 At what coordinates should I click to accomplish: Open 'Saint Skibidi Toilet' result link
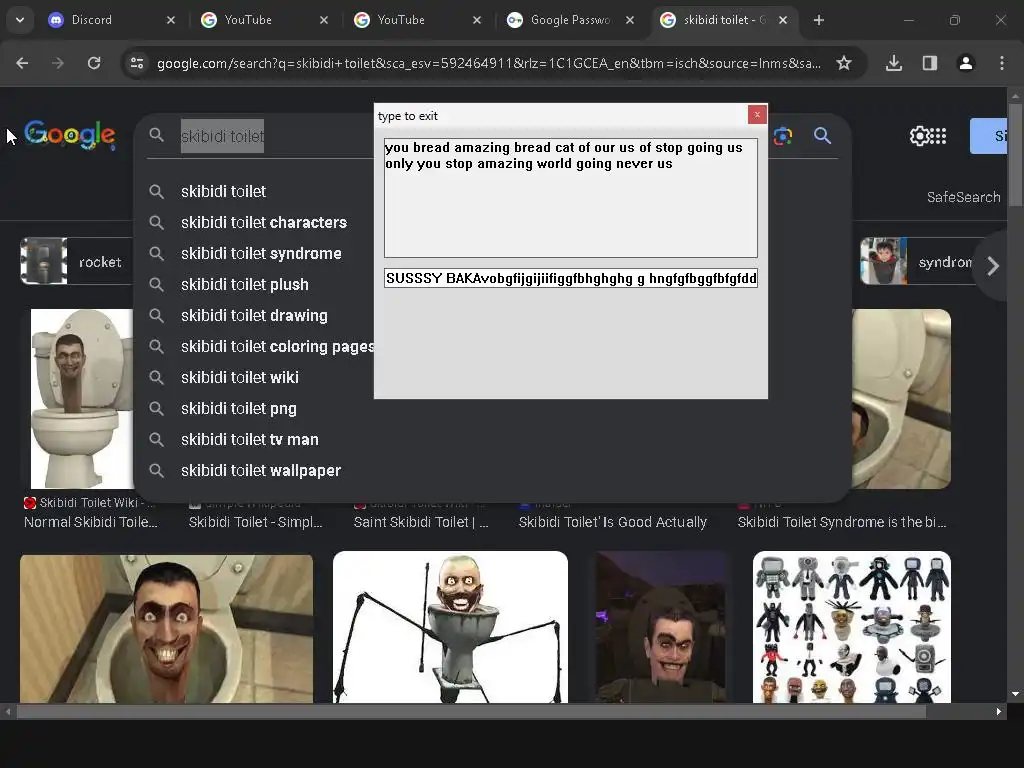[421, 522]
